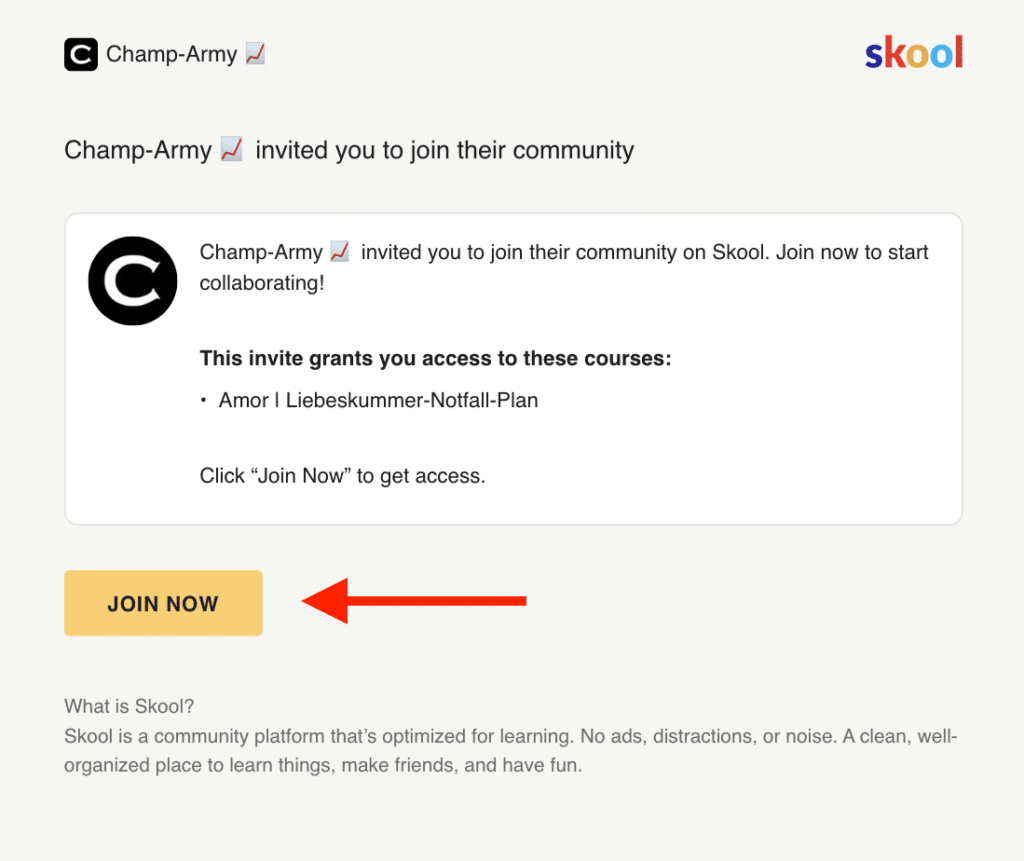Click the red arrow pointing to Join Now
The height and width of the screenshot is (861, 1024).
click(414, 601)
